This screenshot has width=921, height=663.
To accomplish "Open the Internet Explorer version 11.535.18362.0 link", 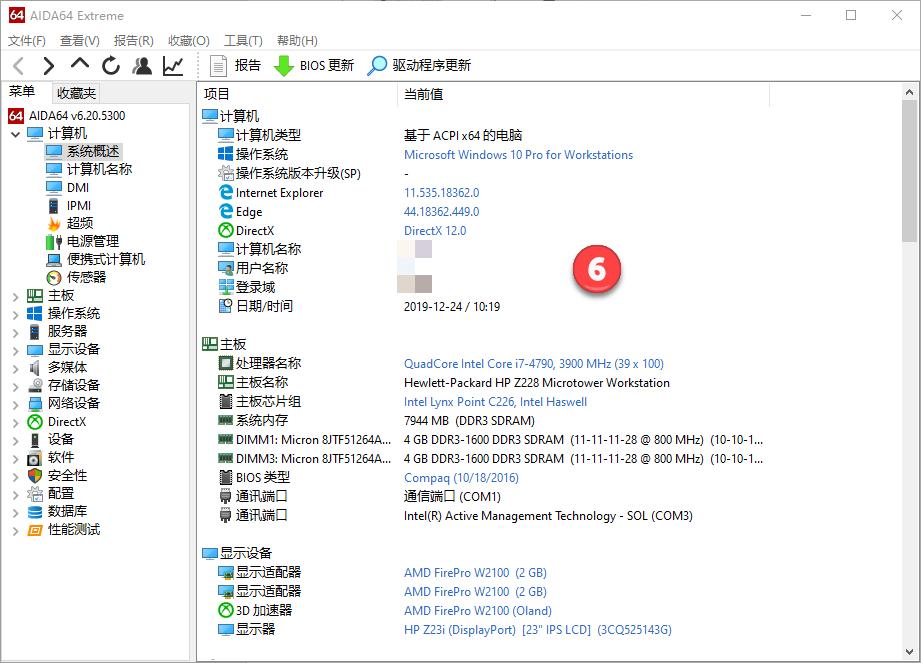I will click(x=441, y=193).
